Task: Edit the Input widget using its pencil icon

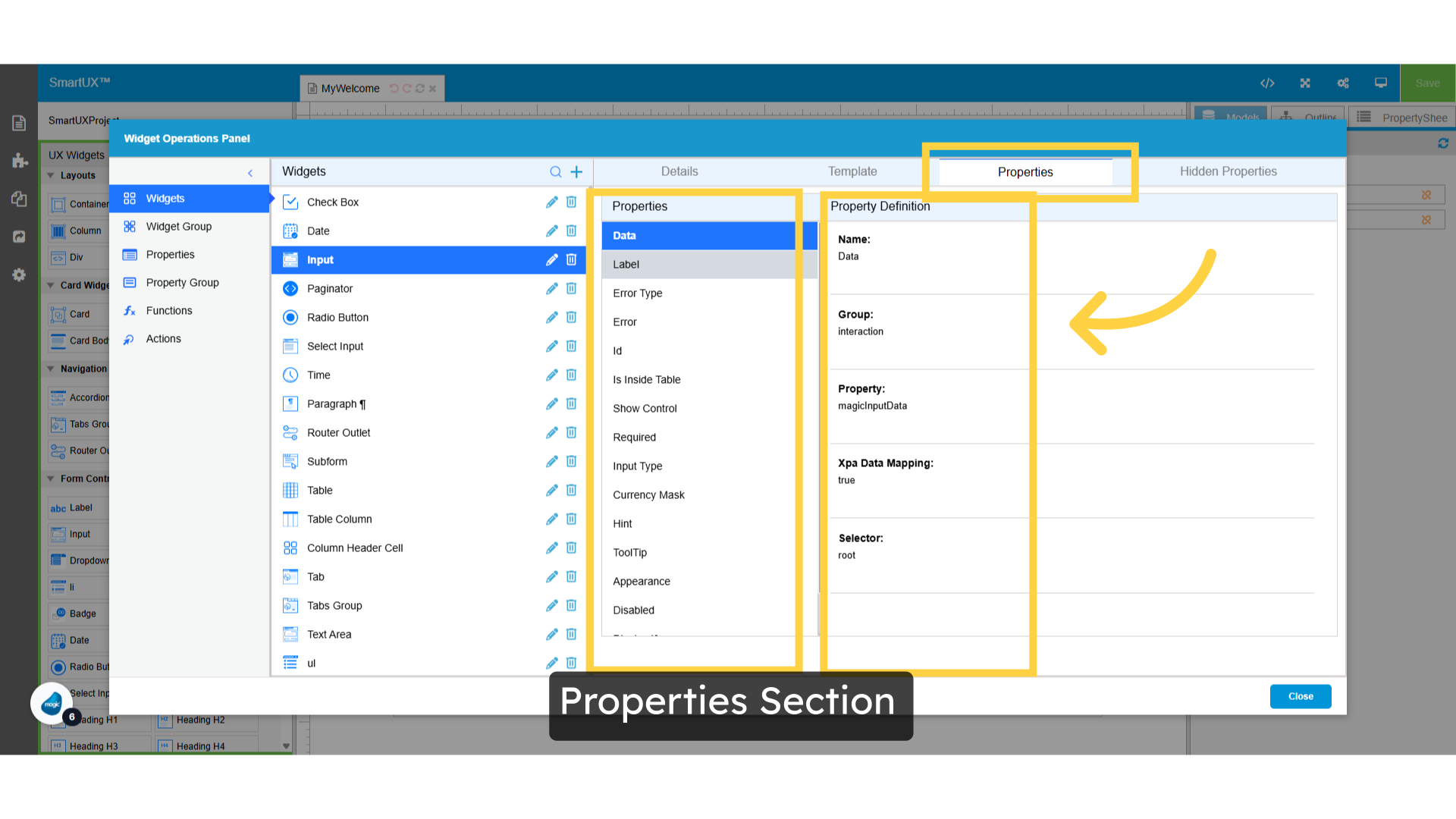Action: point(551,259)
